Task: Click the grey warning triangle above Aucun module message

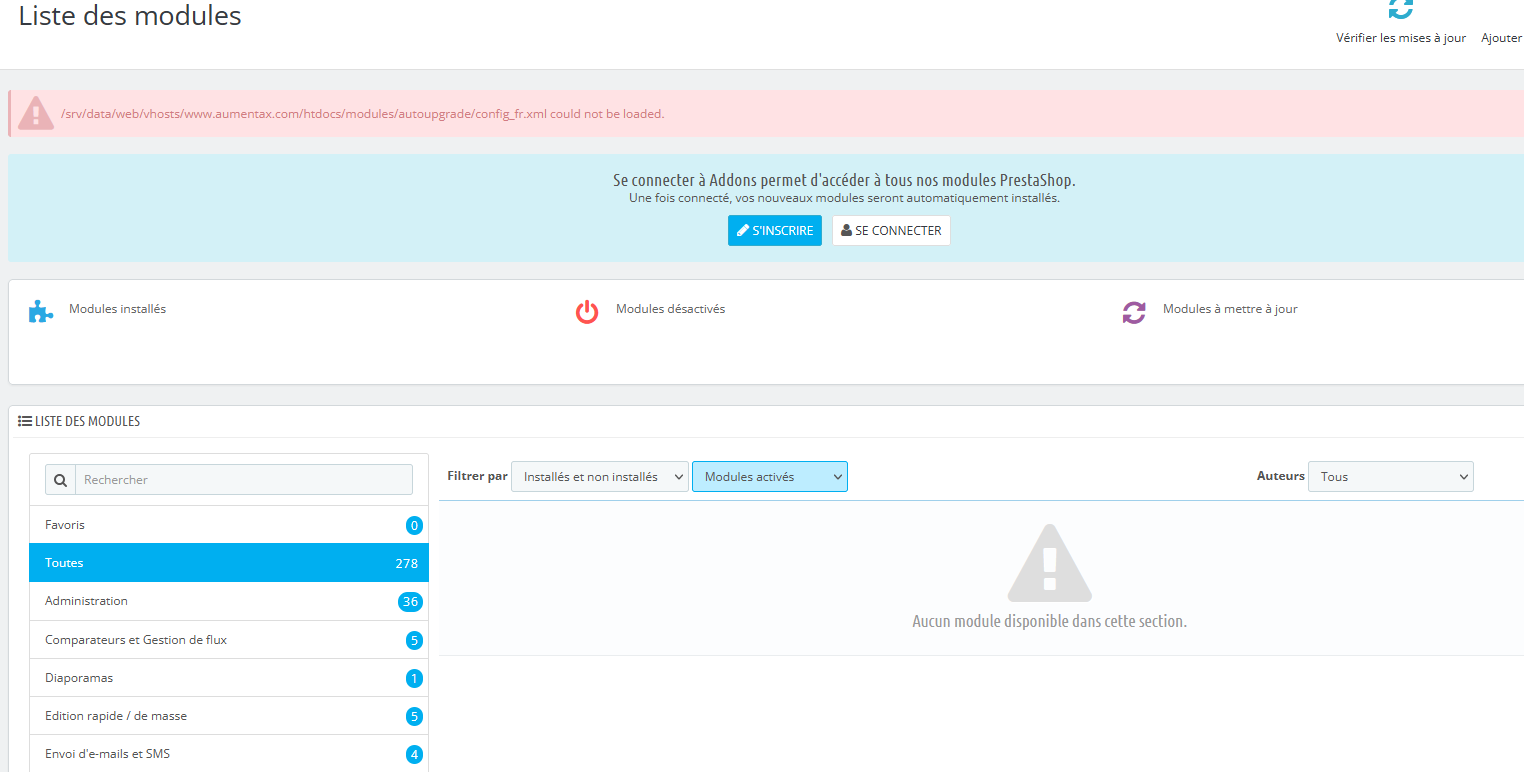Action: coord(1049,562)
